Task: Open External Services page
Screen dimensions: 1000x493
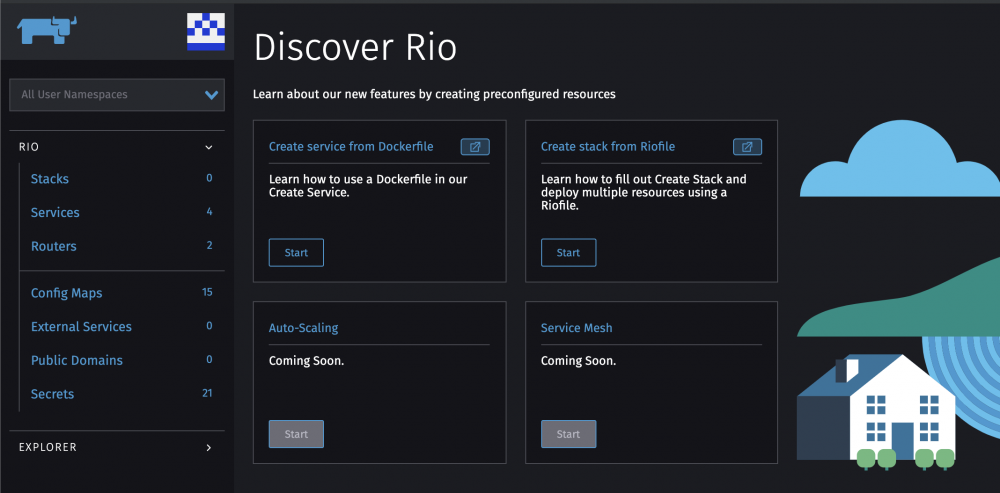Action: click(x=81, y=327)
